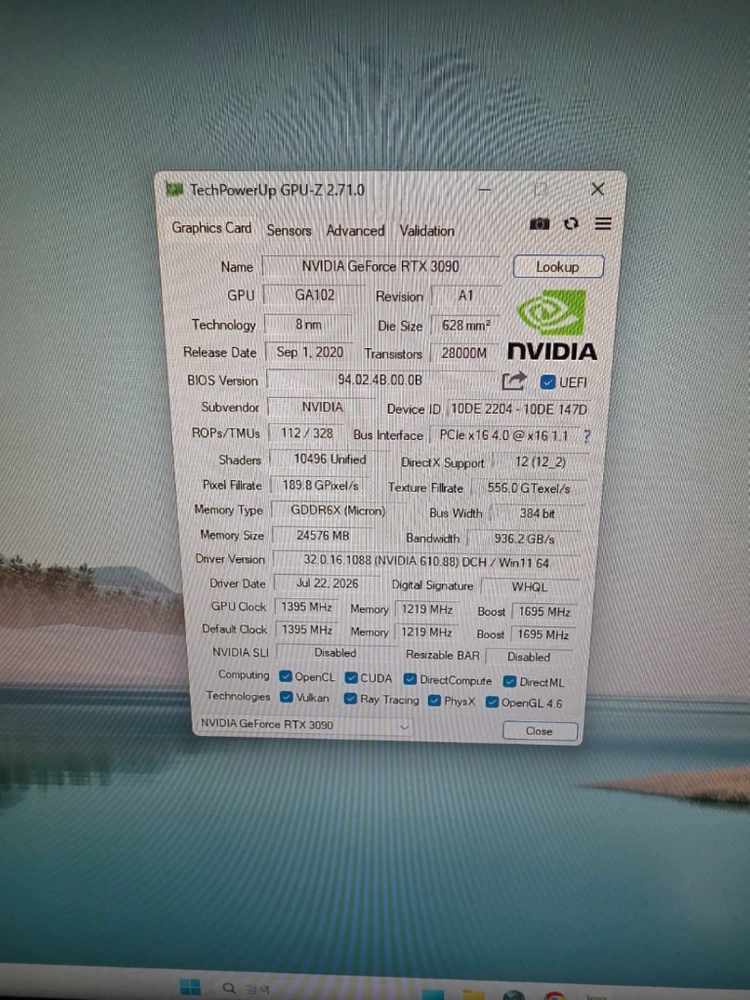Minimize the GPU-Z window
The height and width of the screenshot is (1000, 750).
pyautogui.click(x=485, y=189)
